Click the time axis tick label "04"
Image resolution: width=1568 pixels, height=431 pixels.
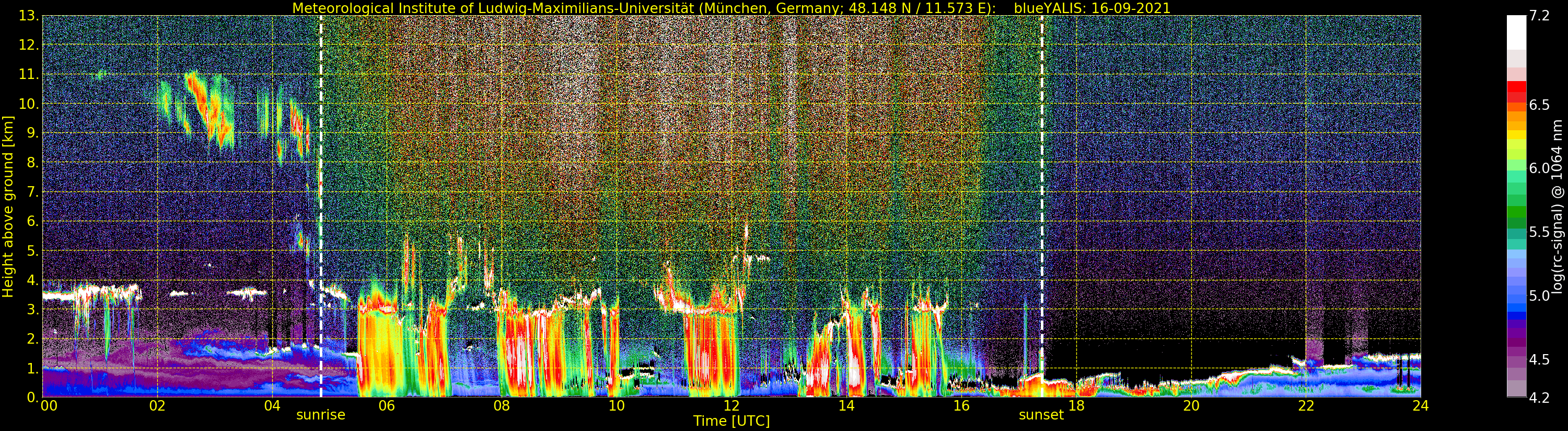tap(272, 406)
